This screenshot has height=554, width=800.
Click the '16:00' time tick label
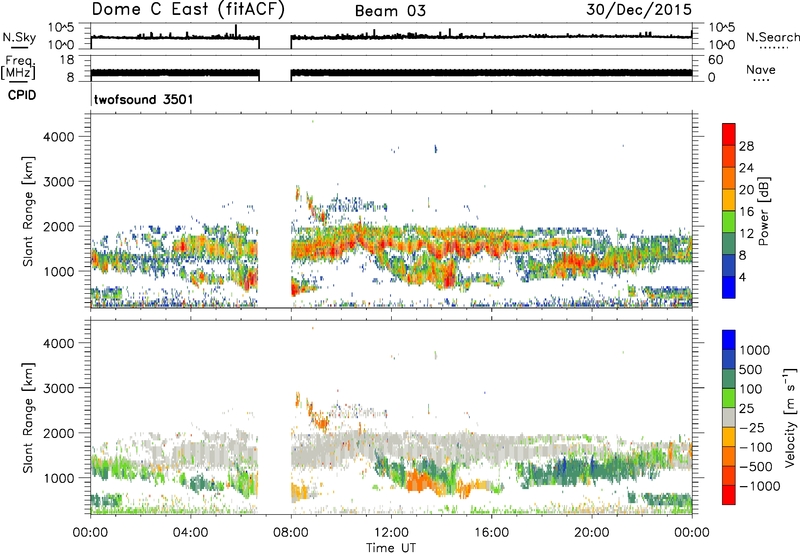491,533
